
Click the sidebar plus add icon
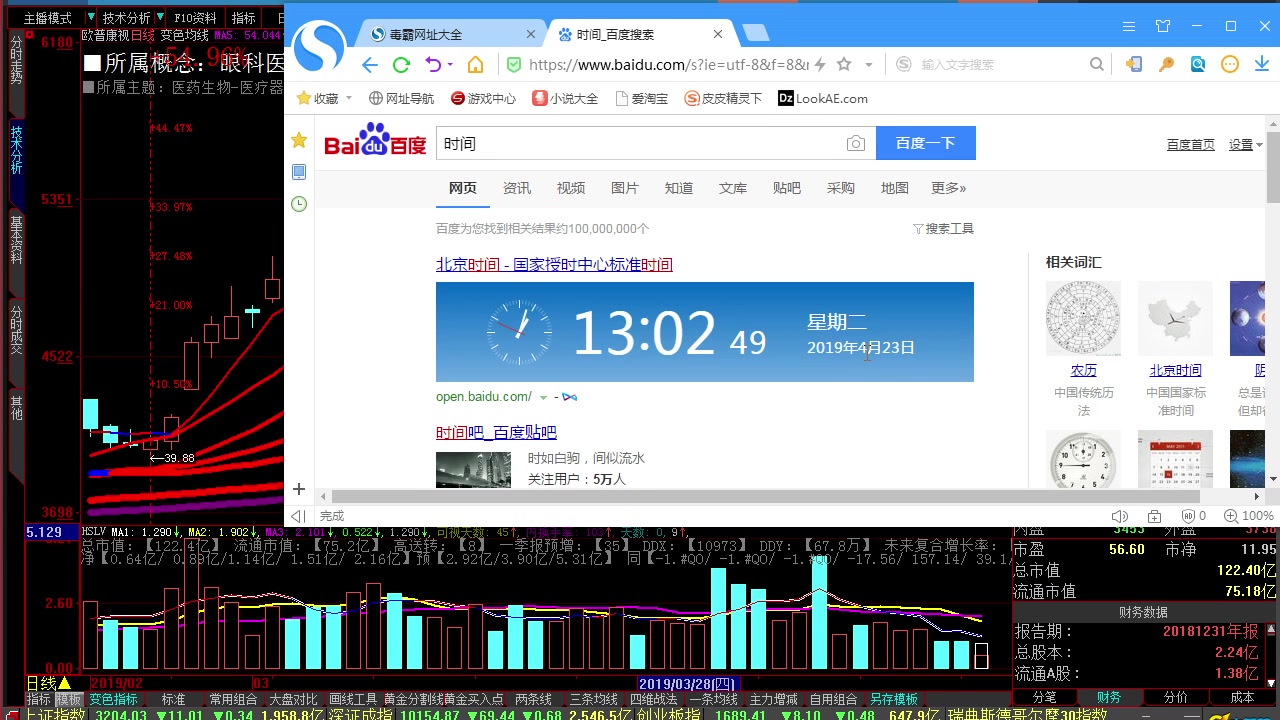click(x=299, y=489)
